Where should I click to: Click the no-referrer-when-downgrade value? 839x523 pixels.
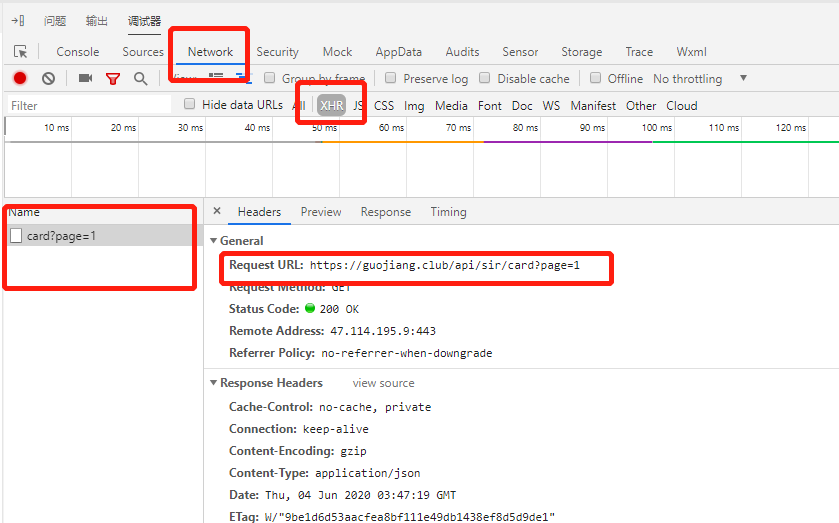(x=407, y=353)
